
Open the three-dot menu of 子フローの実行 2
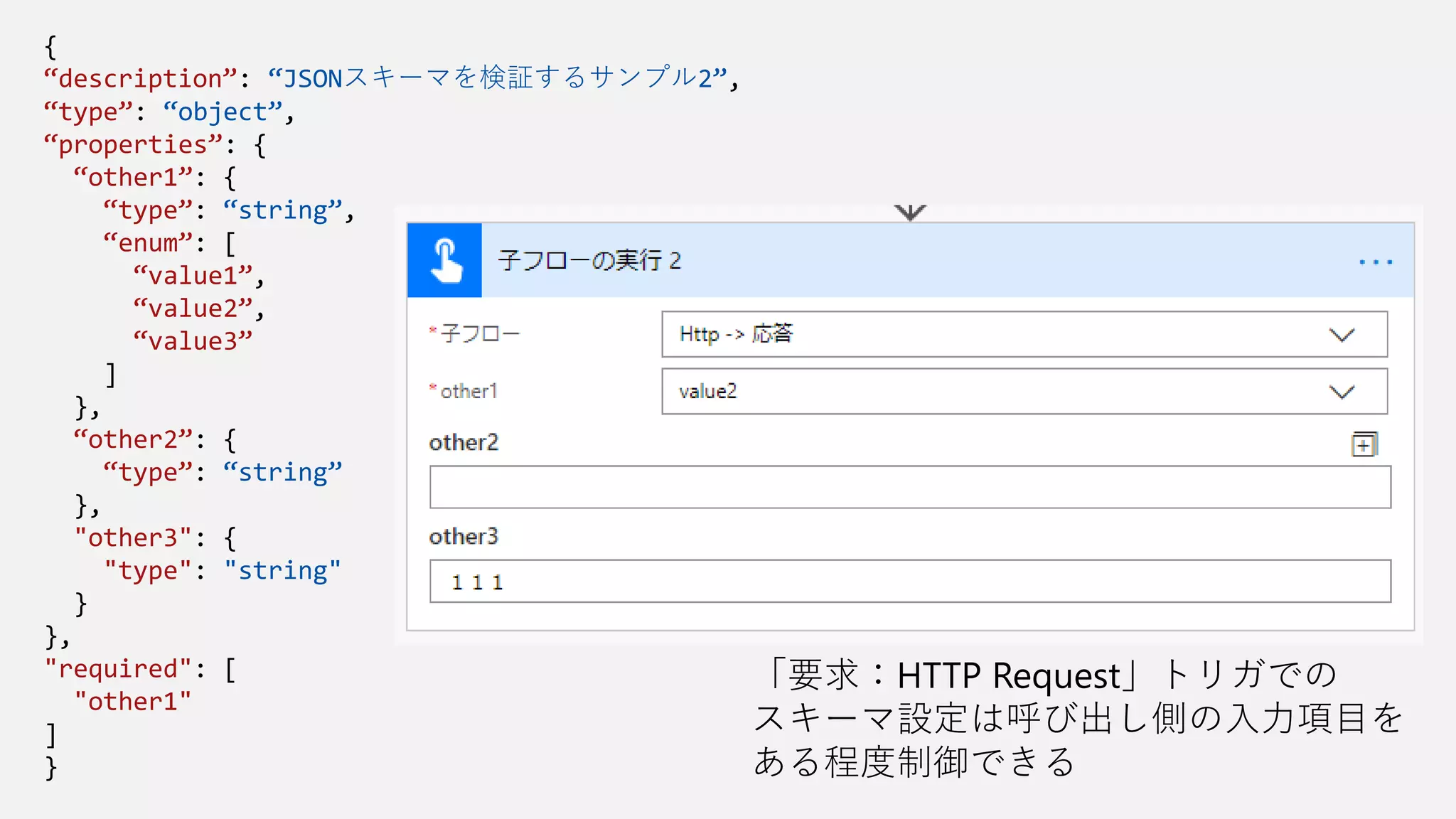coord(1376,262)
